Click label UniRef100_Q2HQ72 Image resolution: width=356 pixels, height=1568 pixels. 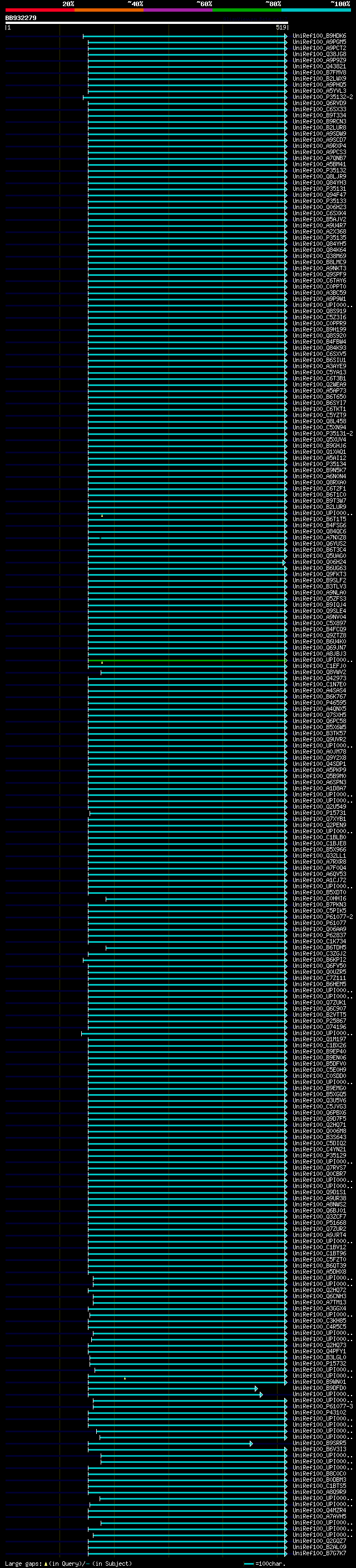319,1290
